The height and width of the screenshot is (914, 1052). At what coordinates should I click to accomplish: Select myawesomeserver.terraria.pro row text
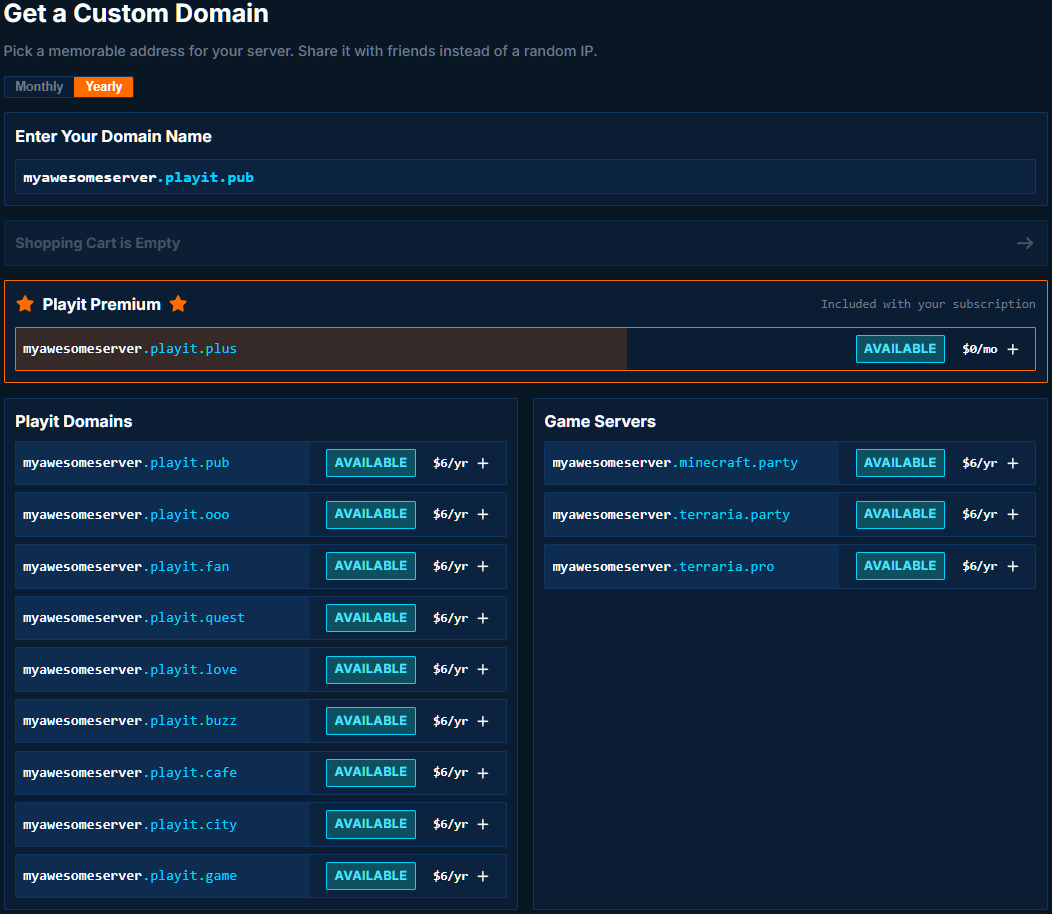pyautogui.click(x=663, y=566)
